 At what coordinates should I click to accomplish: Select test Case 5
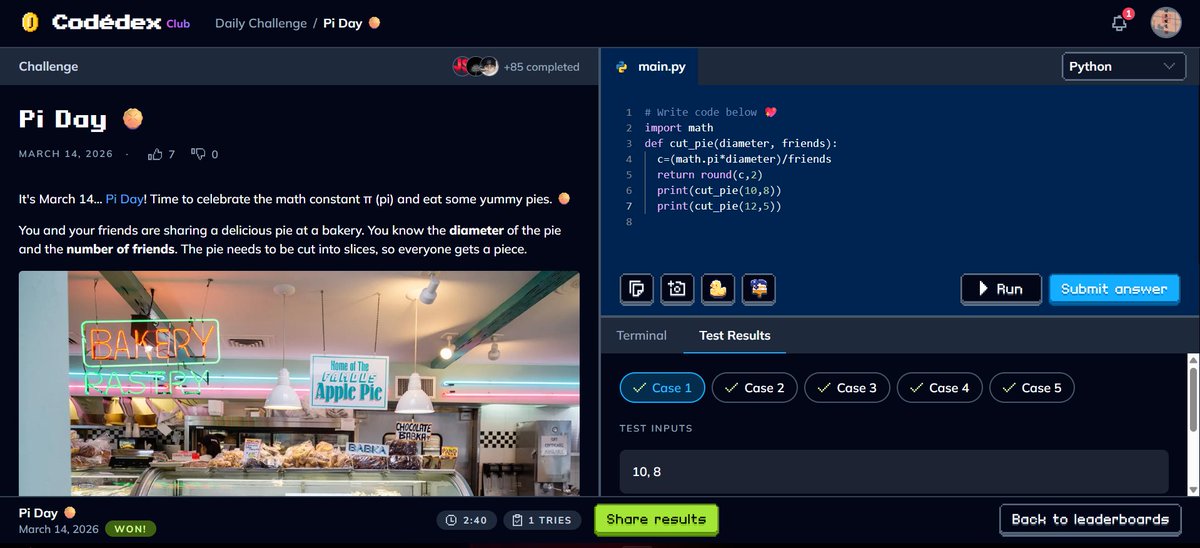(x=1032, y=388)
